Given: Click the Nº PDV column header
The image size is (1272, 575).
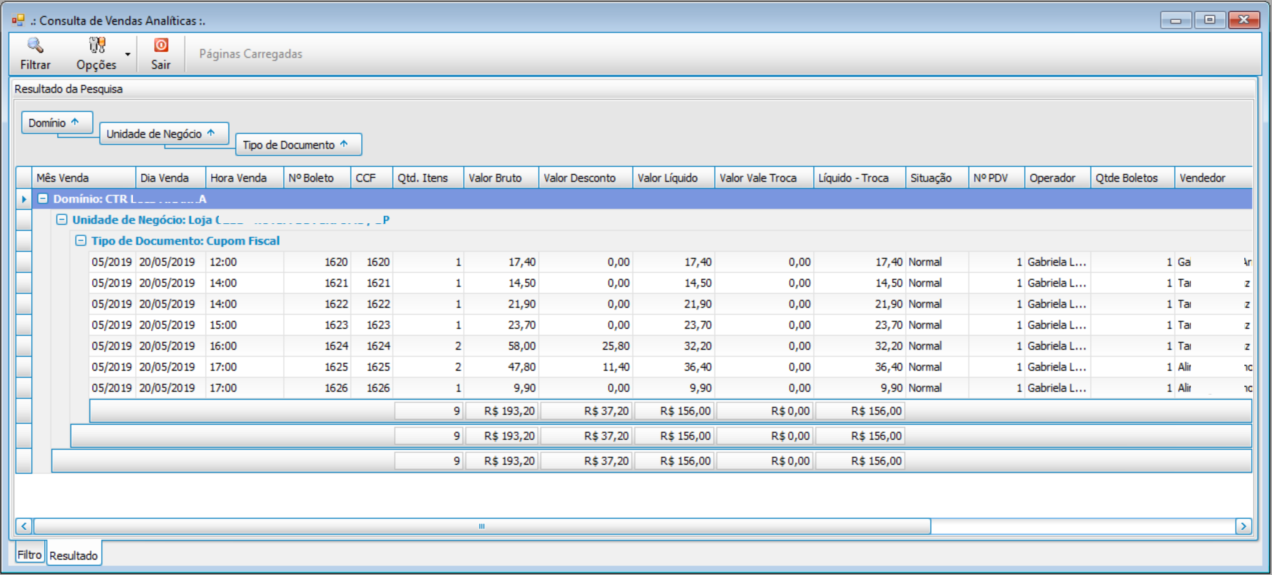Looking at the screenshot, I should point(996,178).
